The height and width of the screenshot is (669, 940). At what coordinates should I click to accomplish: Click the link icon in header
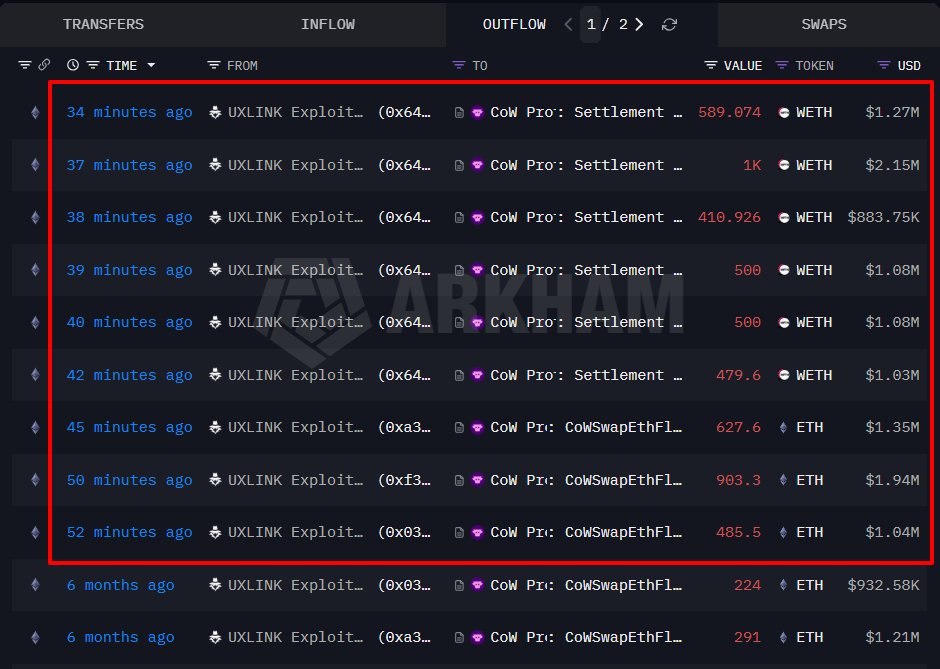click(x=44, y=65)
